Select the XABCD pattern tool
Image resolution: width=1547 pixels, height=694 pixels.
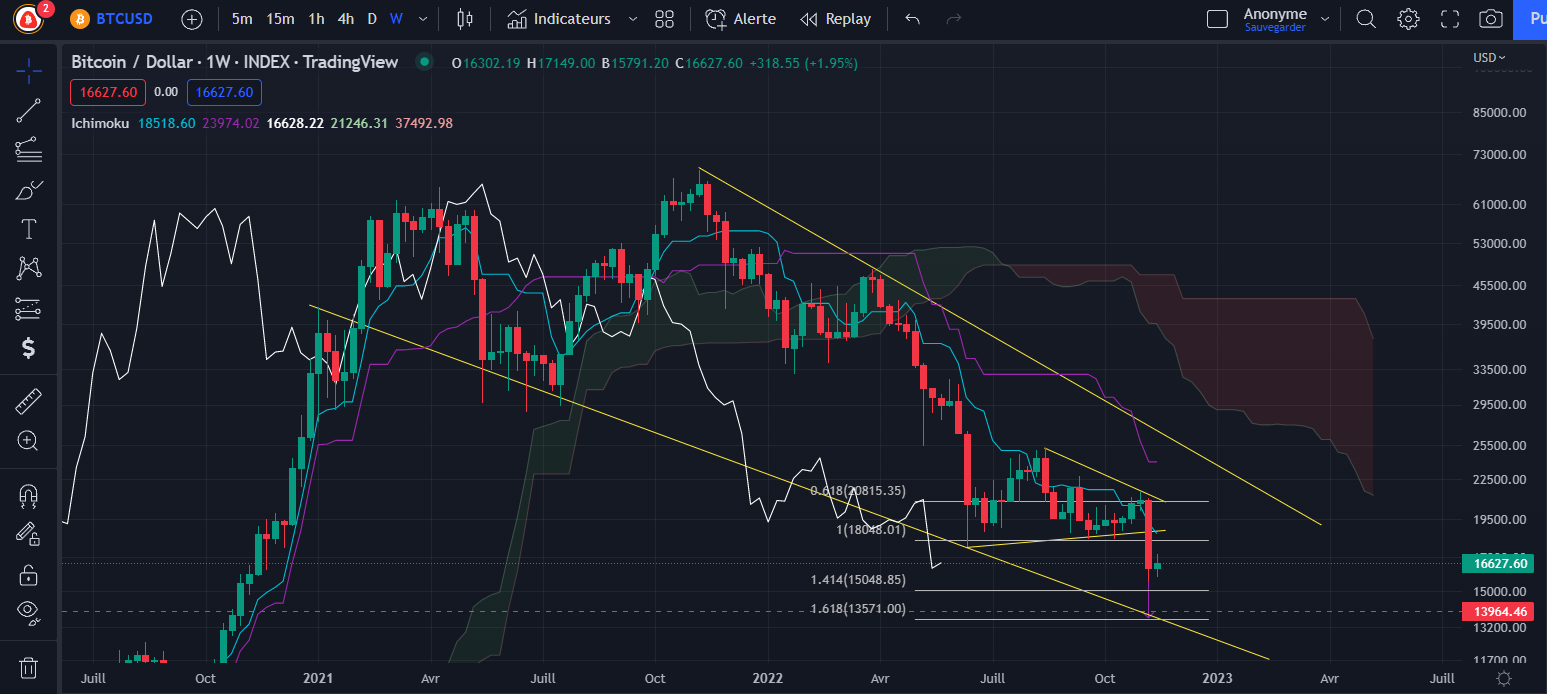pos(28,268)
